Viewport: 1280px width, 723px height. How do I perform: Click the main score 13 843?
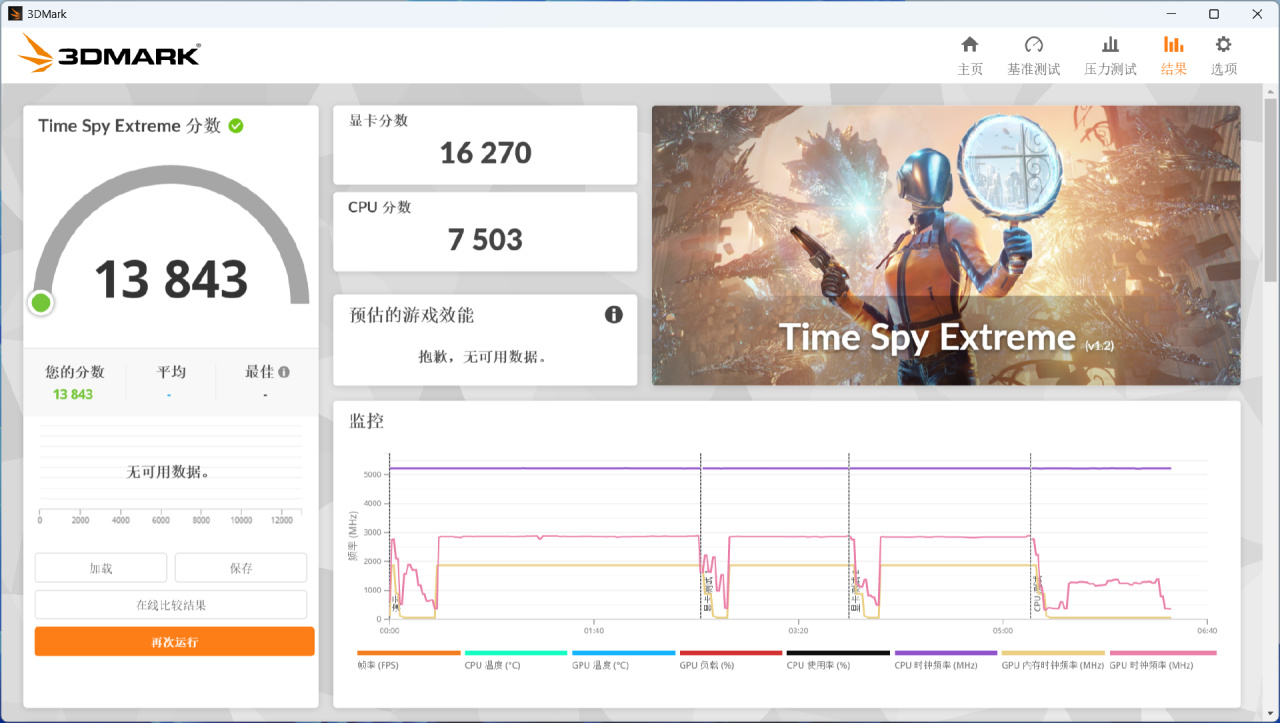pyautogui.click(x=171, y=280)
